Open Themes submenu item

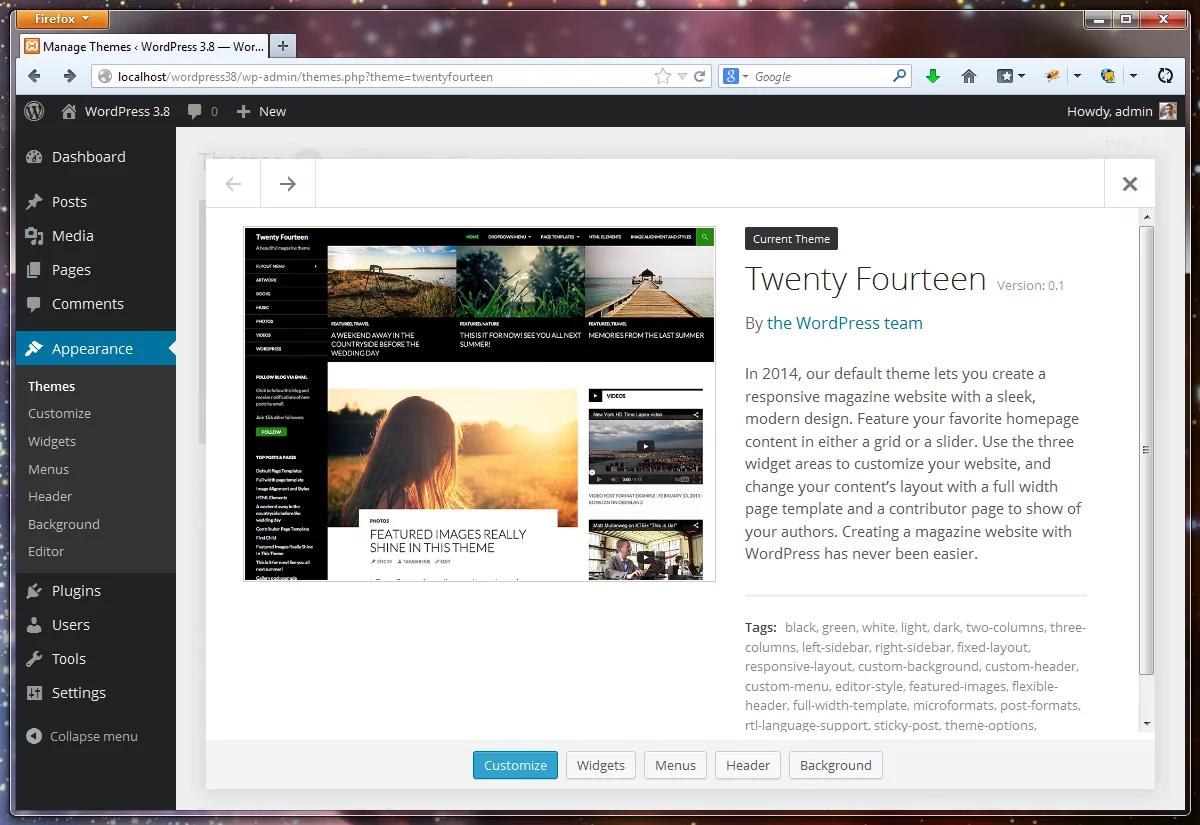[x=52, y=386]
